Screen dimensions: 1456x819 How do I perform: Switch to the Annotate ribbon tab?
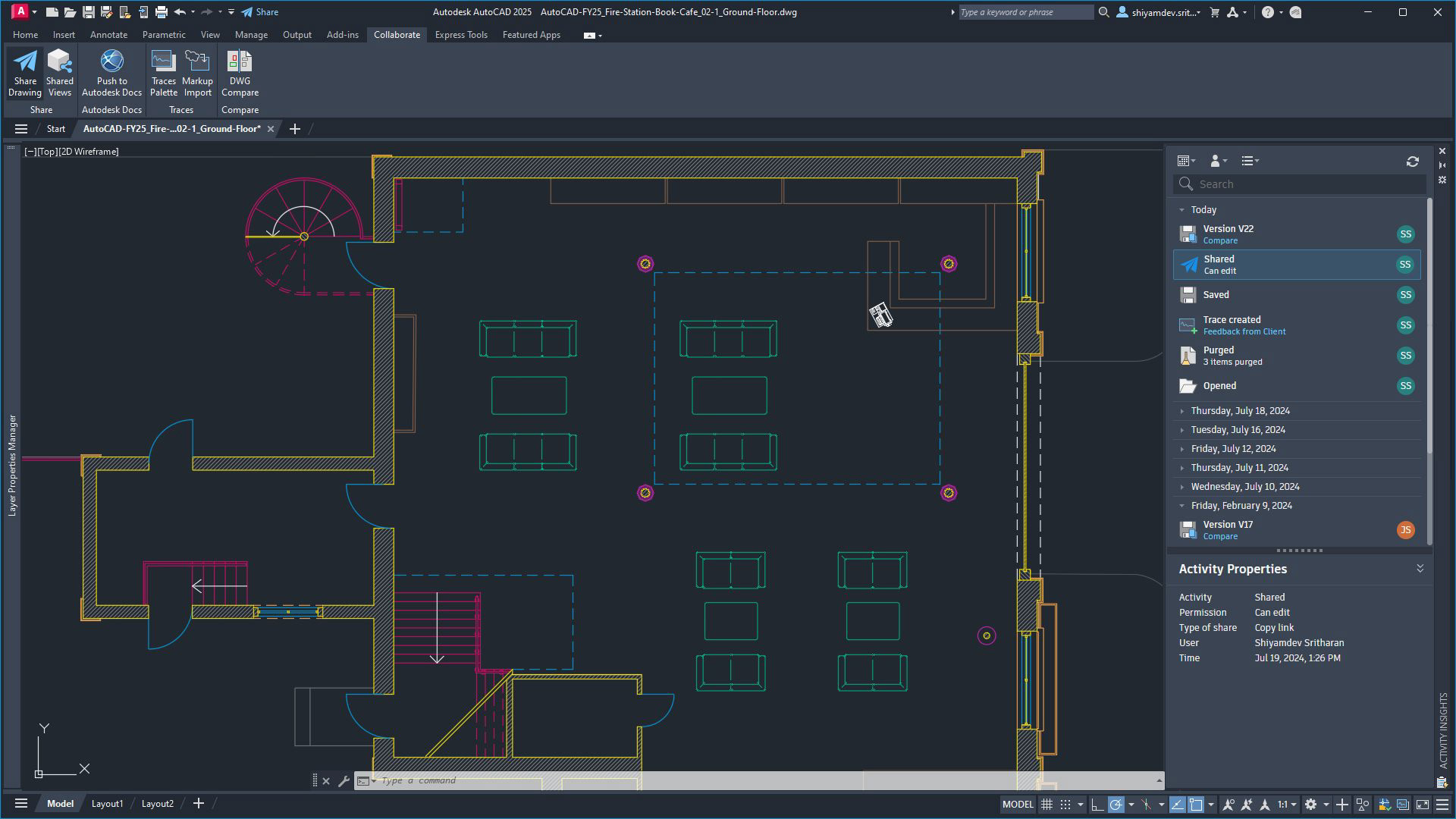coord(108,35)
